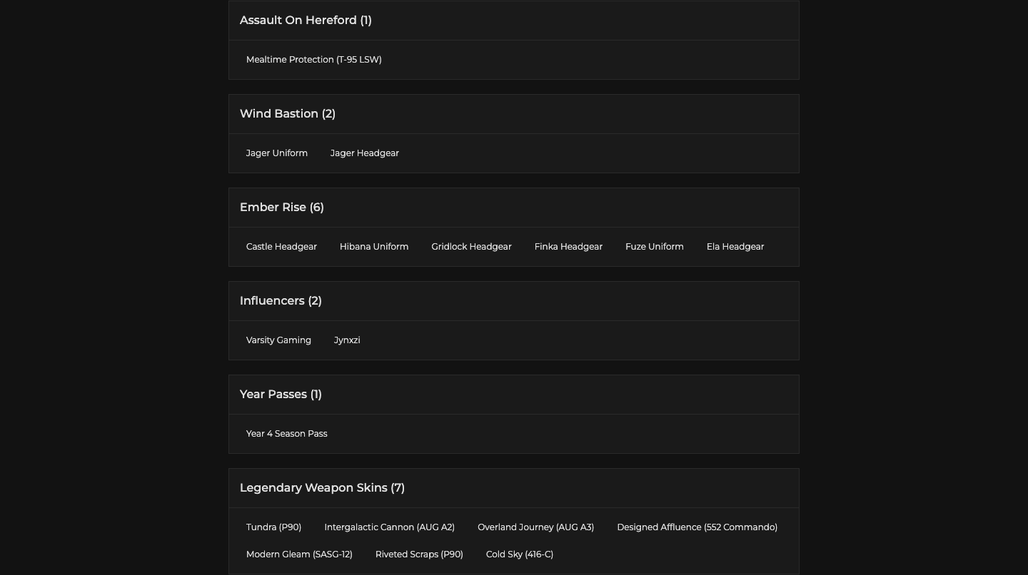Select the Ela Headgear entry
The image size is (1028, 575).
click(735, 247)
